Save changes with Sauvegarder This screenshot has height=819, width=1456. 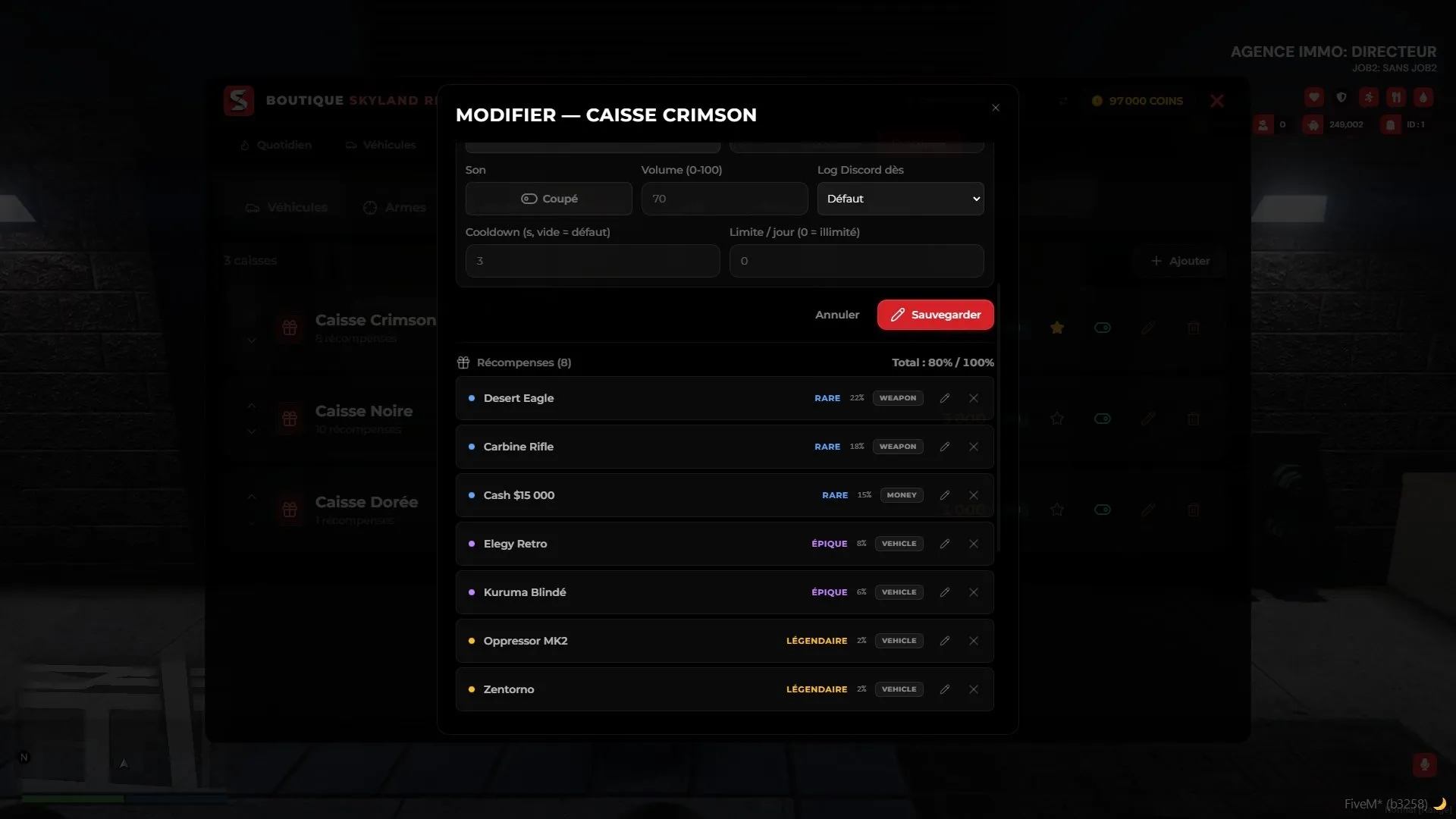click(936, 315)
